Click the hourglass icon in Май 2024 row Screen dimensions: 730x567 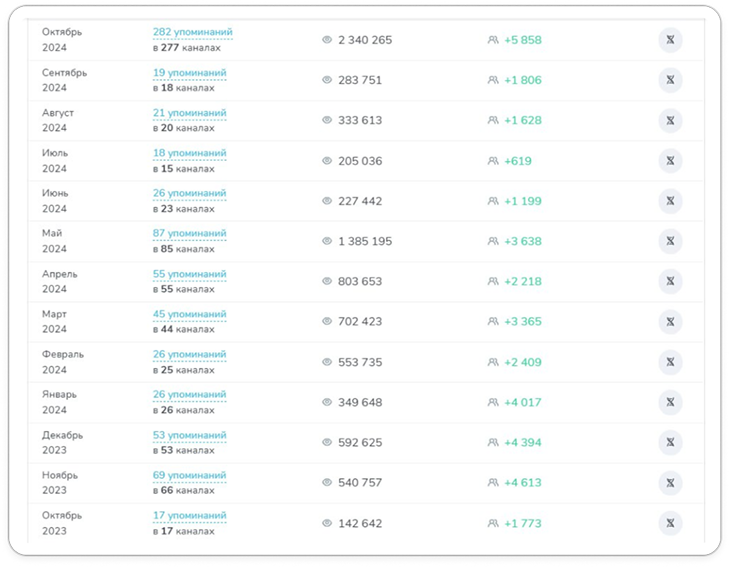(670, 241)
